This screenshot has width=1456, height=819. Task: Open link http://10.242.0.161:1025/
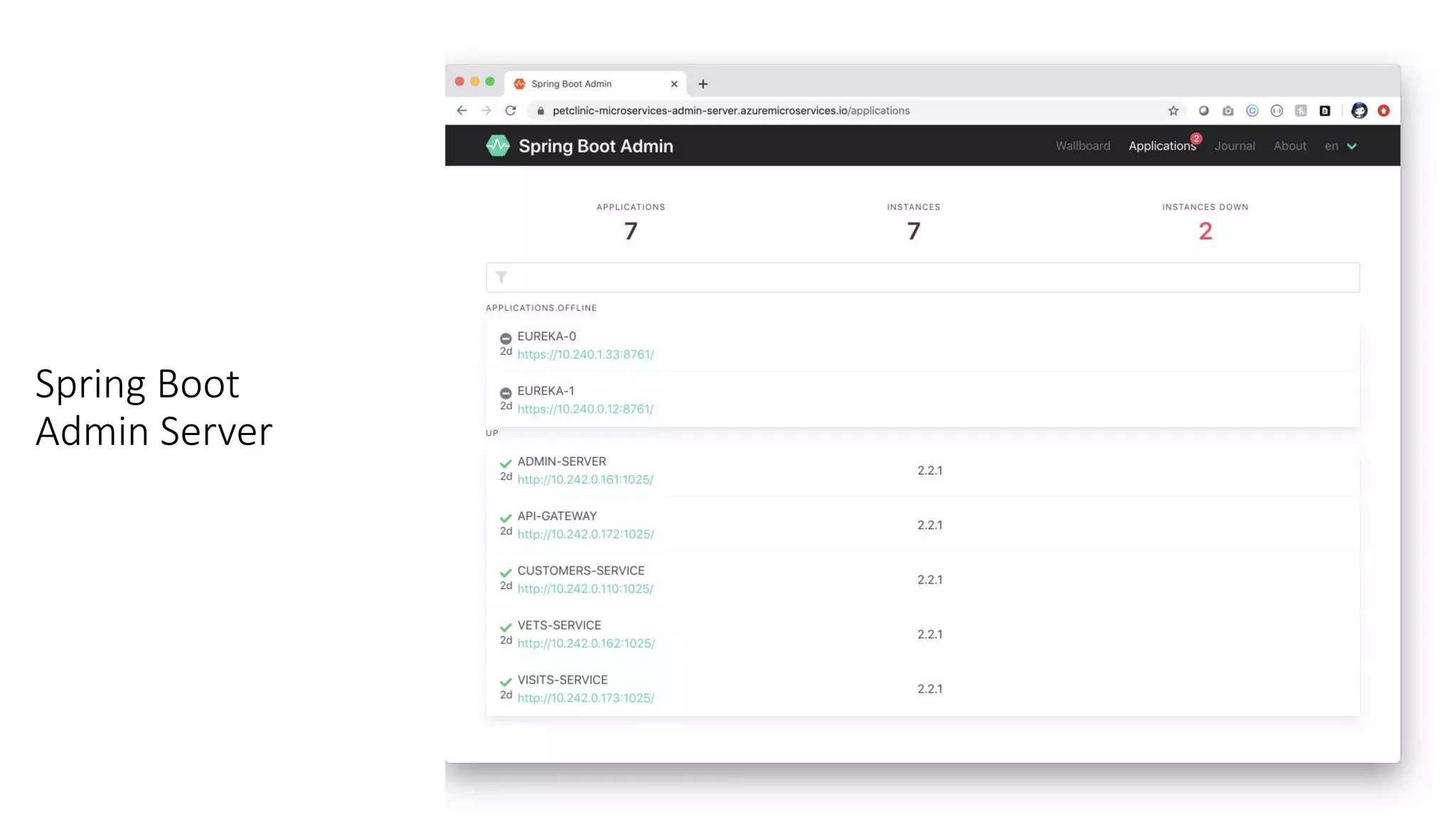click(x=585, y=479)
